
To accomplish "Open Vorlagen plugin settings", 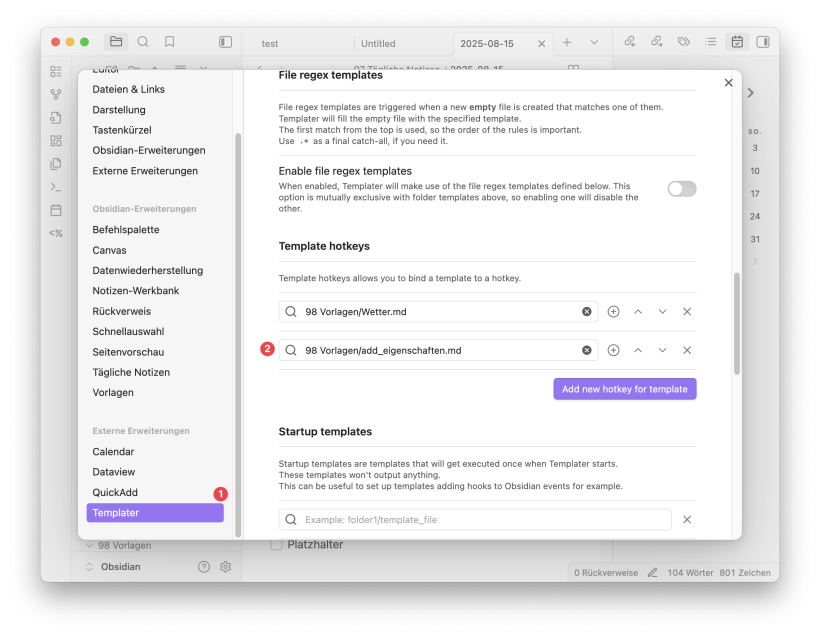I will click(x=113, y=393).
